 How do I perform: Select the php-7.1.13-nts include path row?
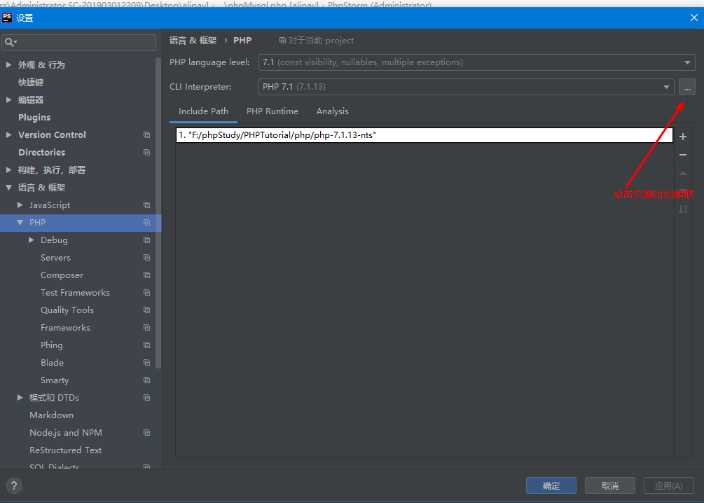[x=424, y=135]
